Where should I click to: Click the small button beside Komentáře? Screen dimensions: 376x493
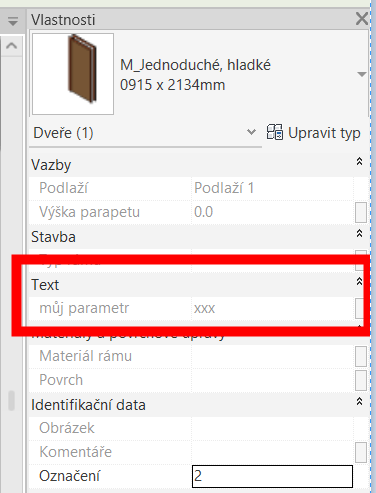[361, 452]
